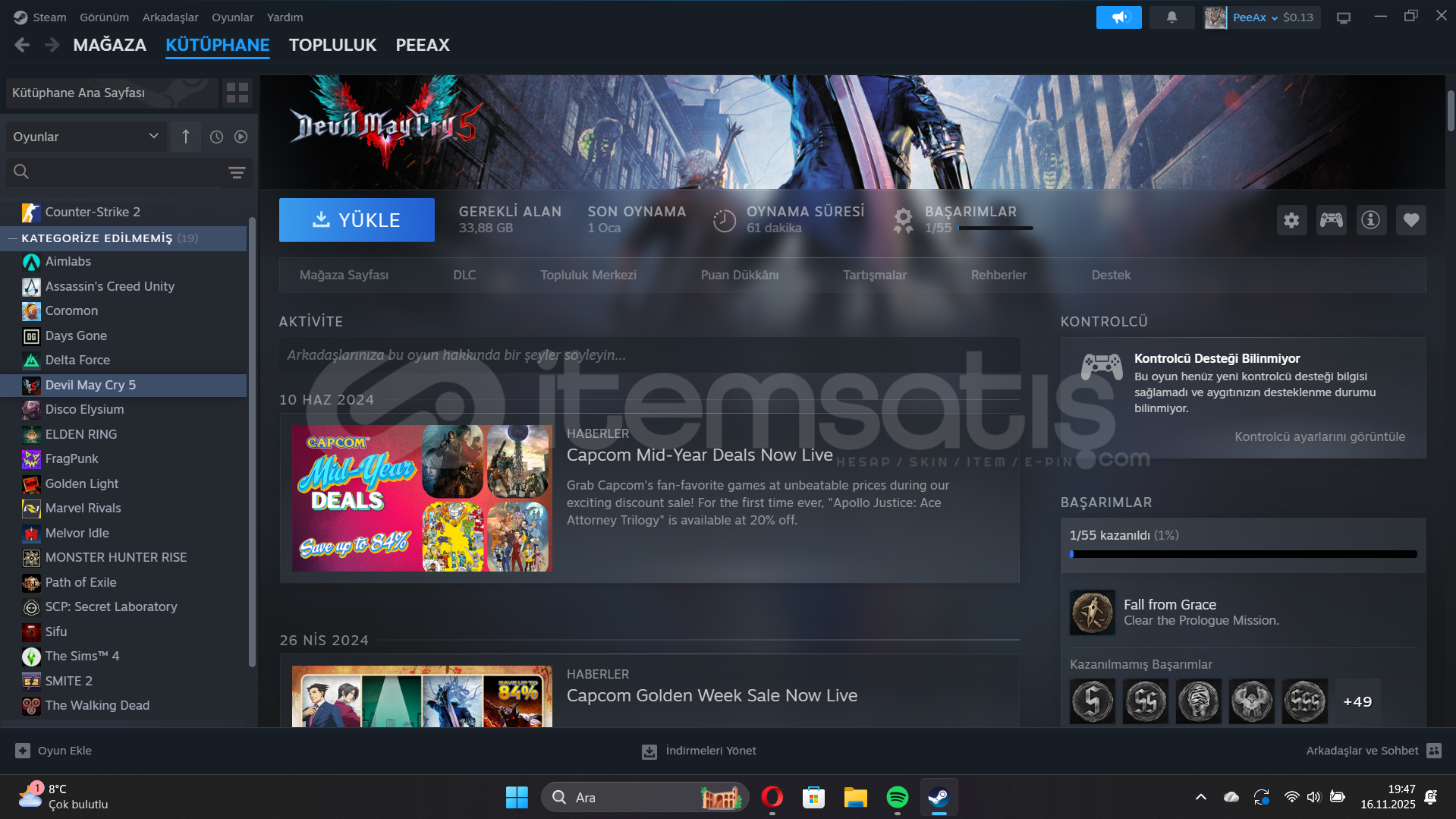Open controller layout icon
Screen dimensions: 1456x819
1331,220
